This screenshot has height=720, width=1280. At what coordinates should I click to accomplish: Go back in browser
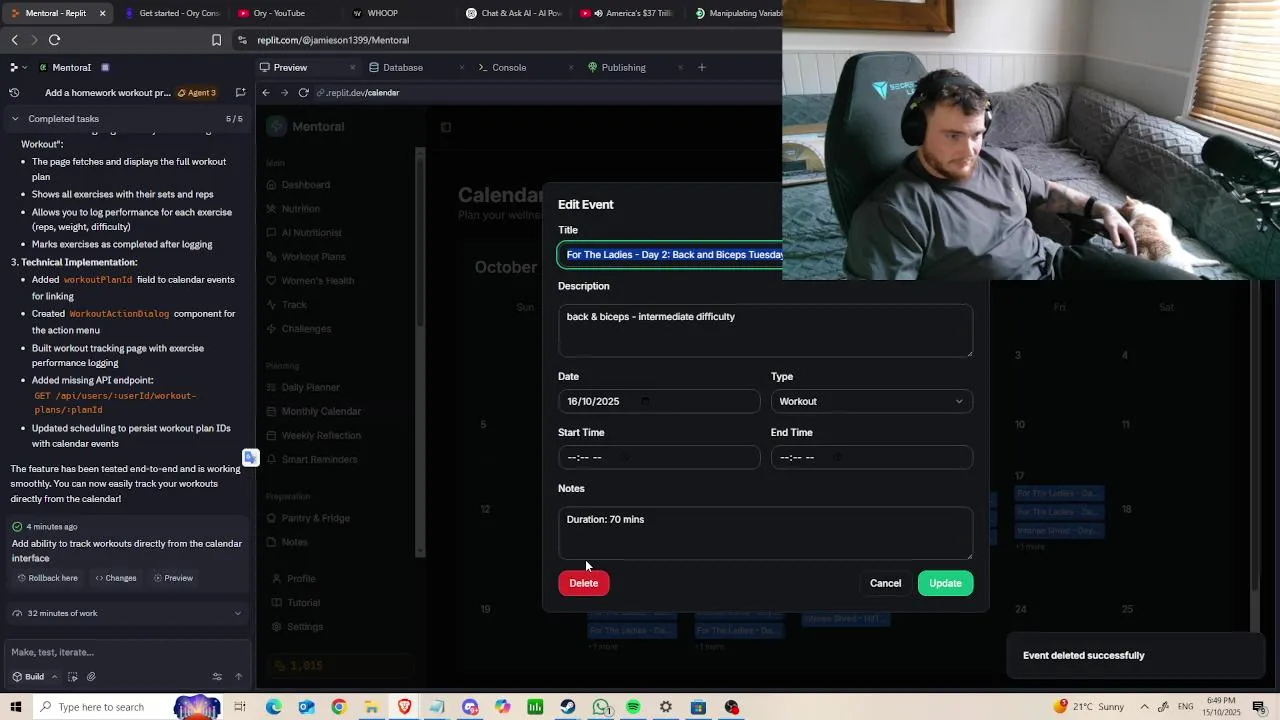tap(14, 40)
